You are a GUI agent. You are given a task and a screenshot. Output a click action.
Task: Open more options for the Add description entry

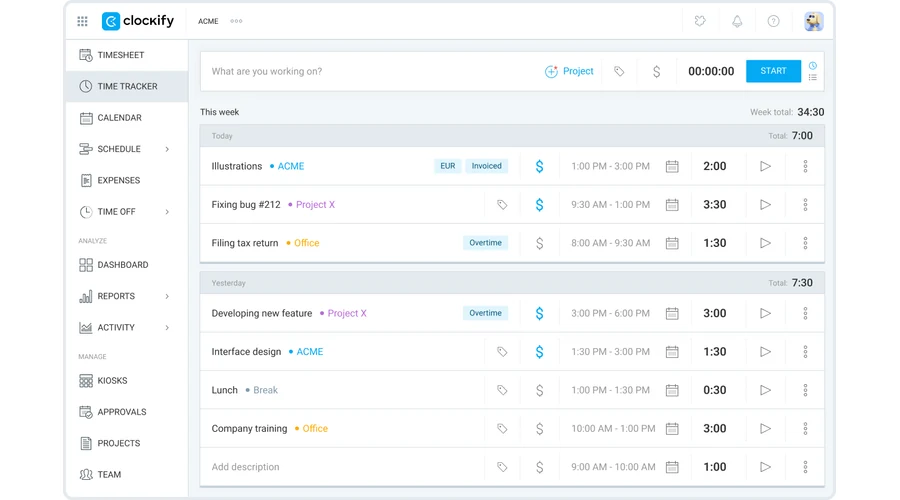805,467
